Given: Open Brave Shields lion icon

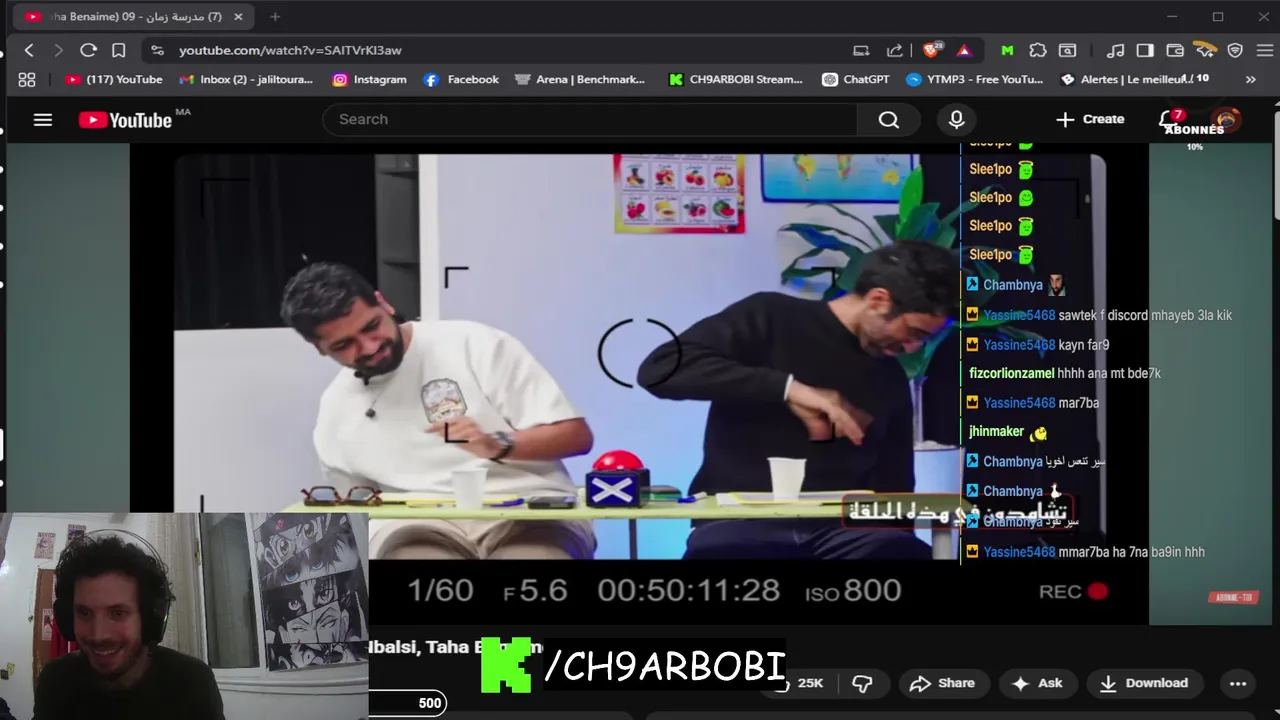Looking at the screenshot, I should point(932,50).
